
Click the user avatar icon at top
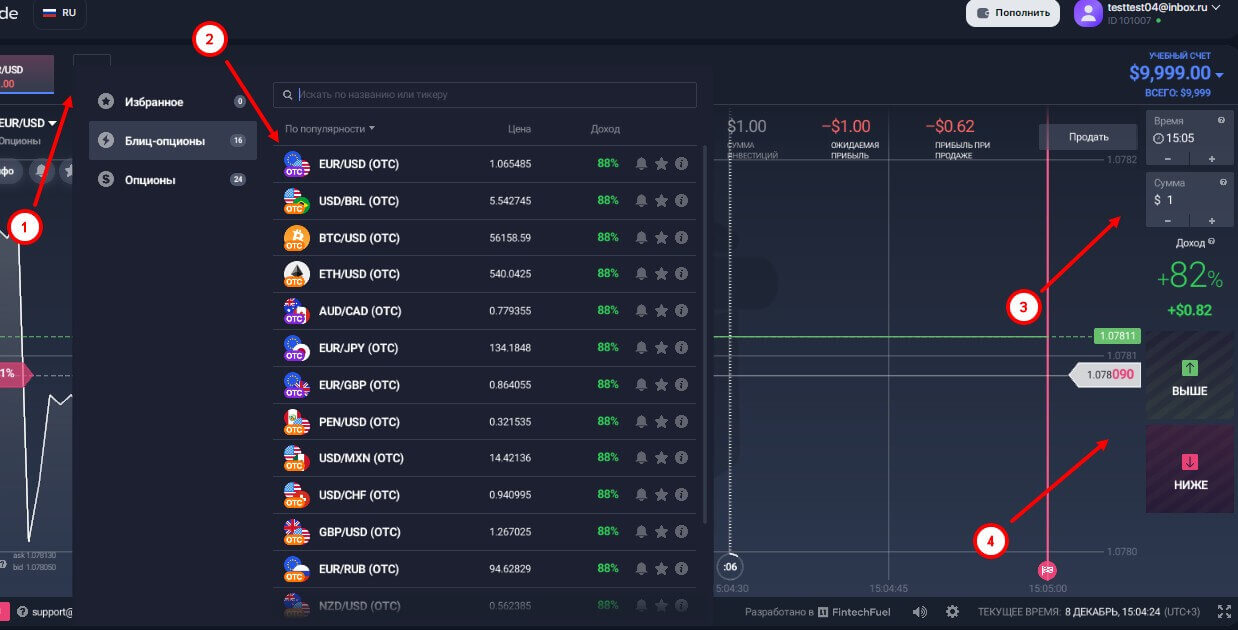point(1087,13)
